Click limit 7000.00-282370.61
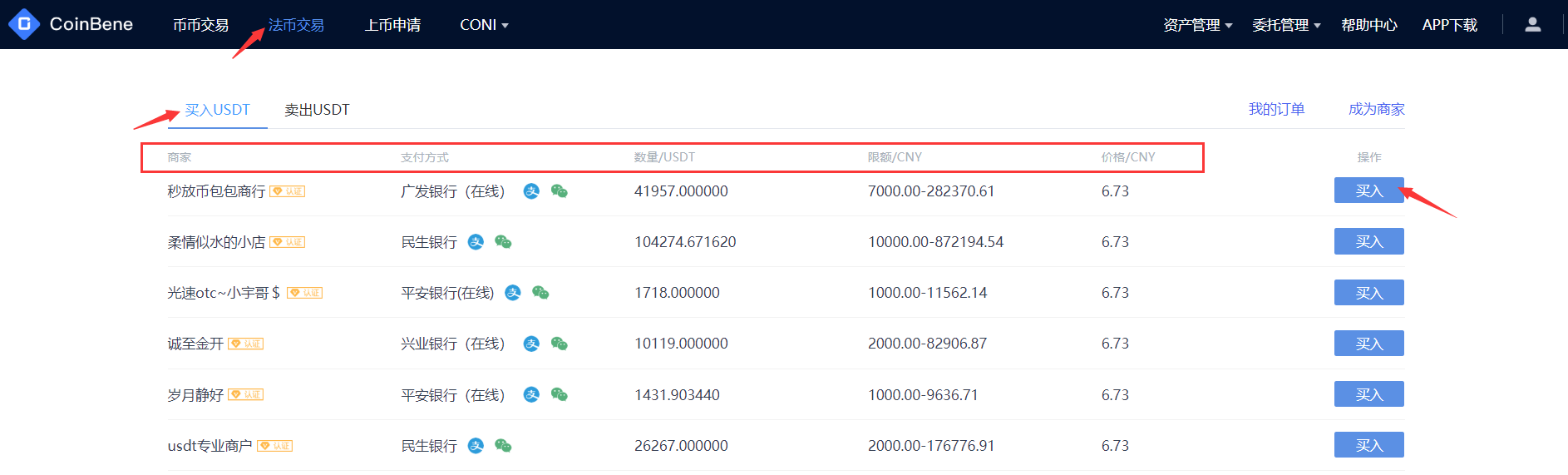 [x=931, y=191]
